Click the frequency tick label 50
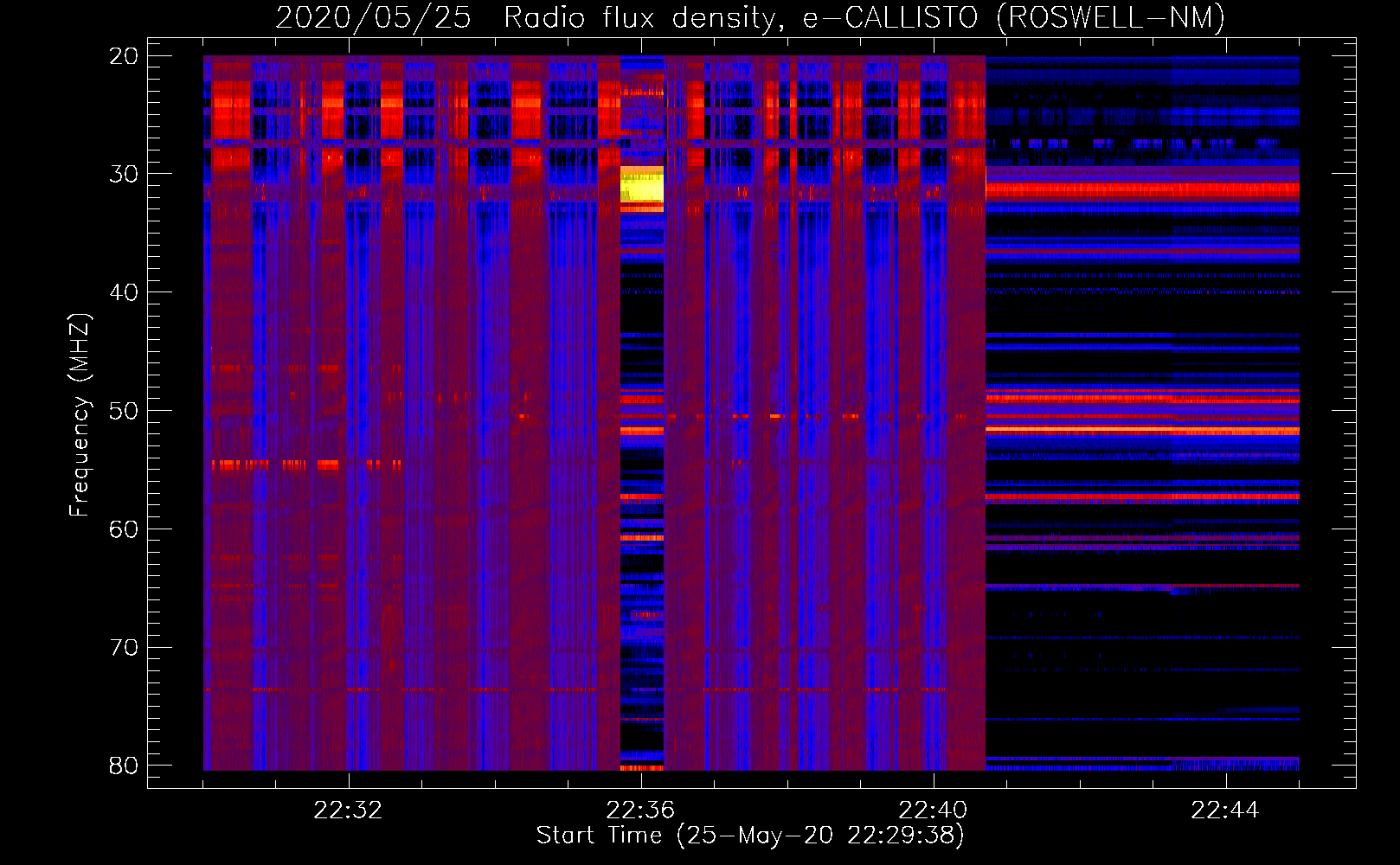Image resolution: width=1400 pixels, height=865 pixels. [124, 411]
